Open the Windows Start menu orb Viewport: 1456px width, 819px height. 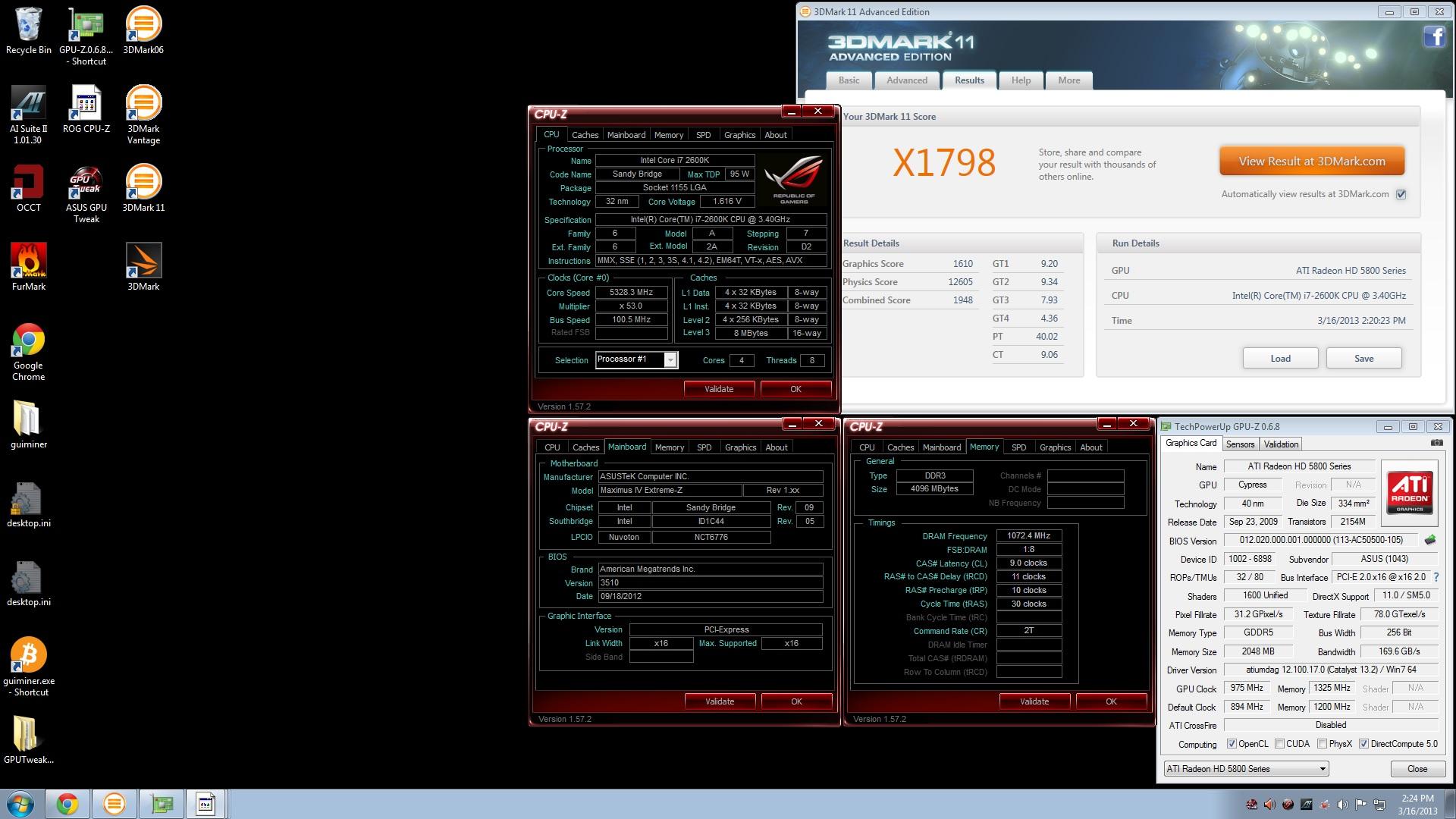[x=20, y=804]
